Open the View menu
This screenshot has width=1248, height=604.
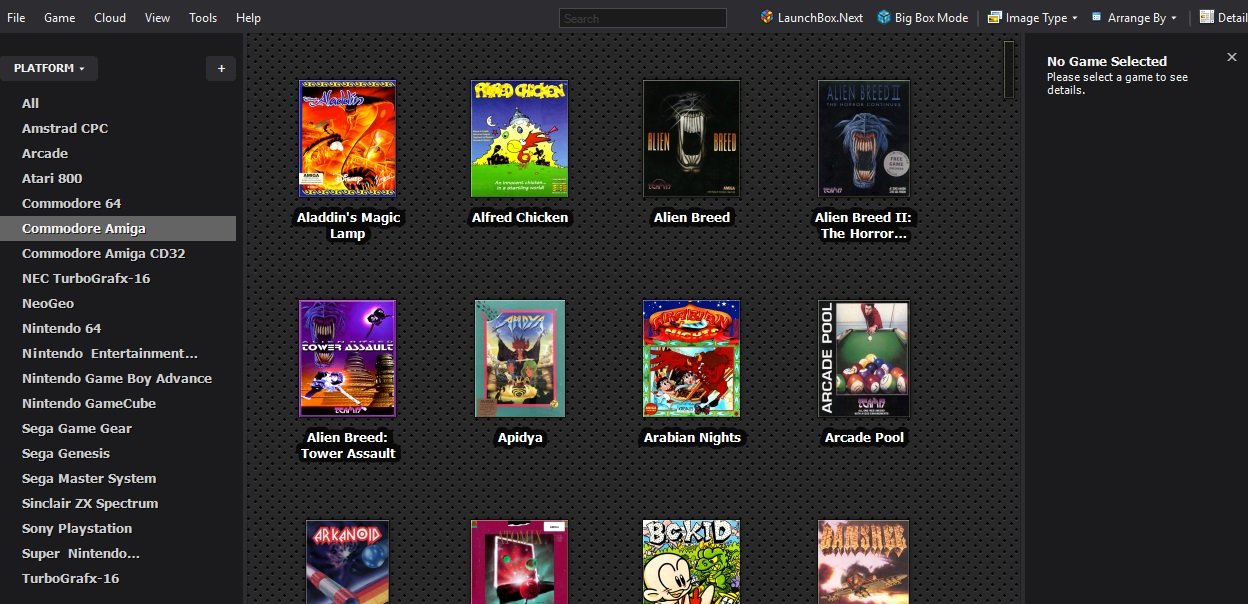click(x=157, y=18)
